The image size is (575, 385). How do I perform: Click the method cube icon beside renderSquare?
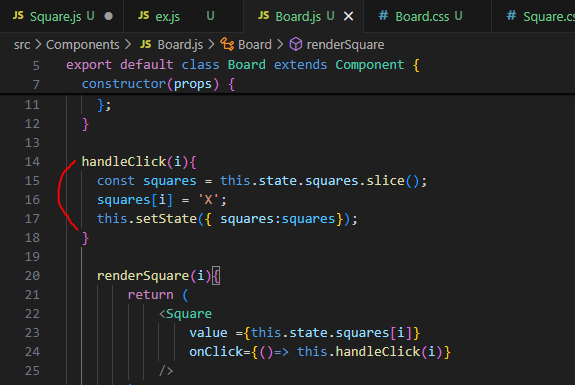click(296, 44)
